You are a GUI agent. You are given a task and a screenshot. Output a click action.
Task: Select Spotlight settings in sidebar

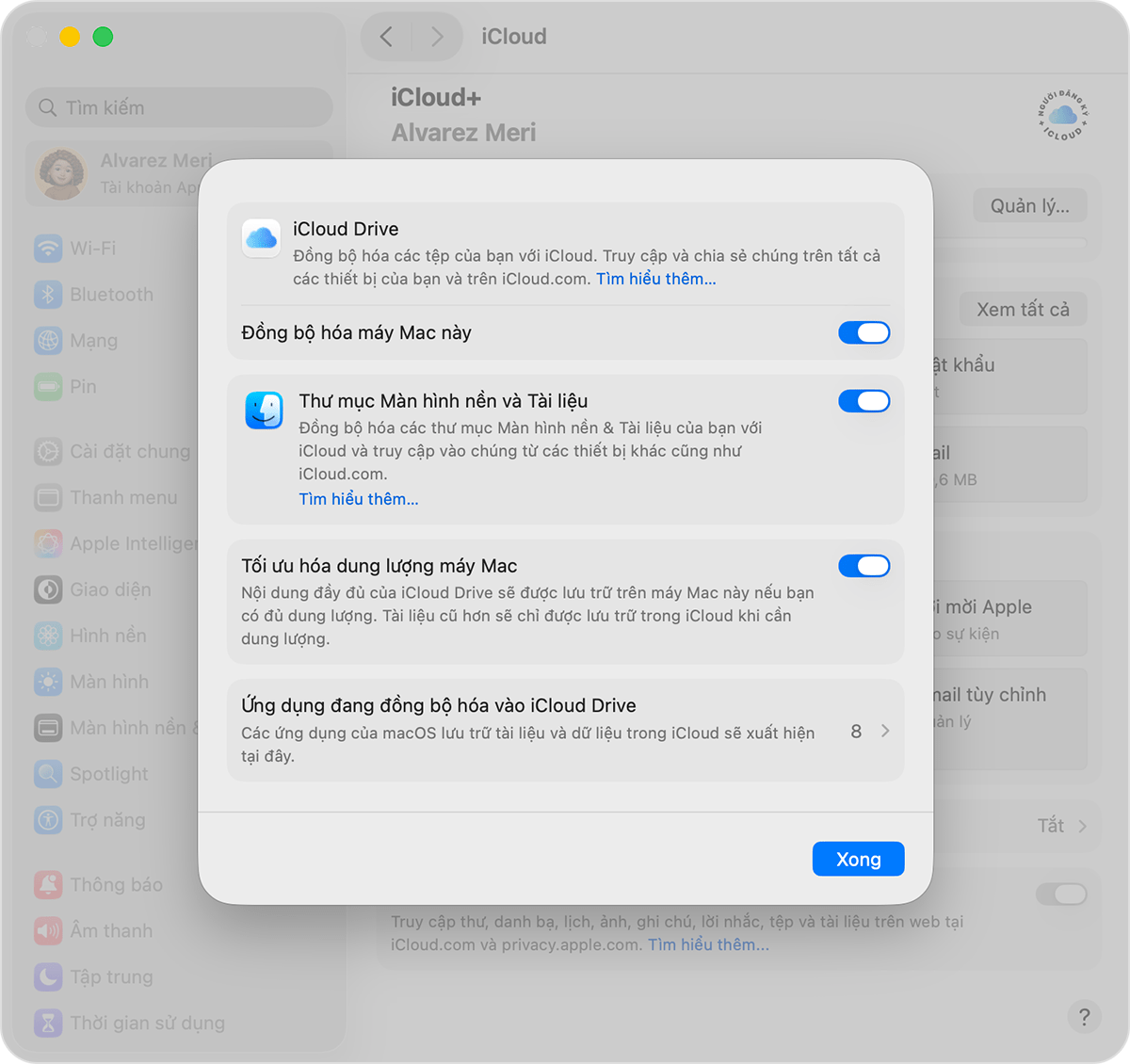[x=108, y=773]
